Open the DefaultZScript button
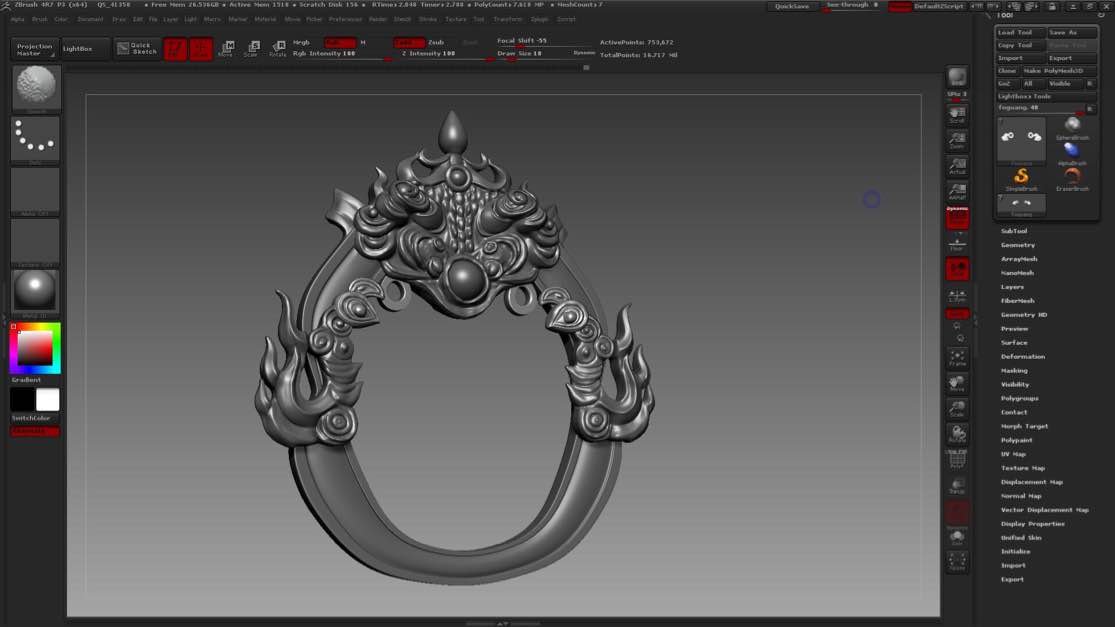 pos(939,6)
